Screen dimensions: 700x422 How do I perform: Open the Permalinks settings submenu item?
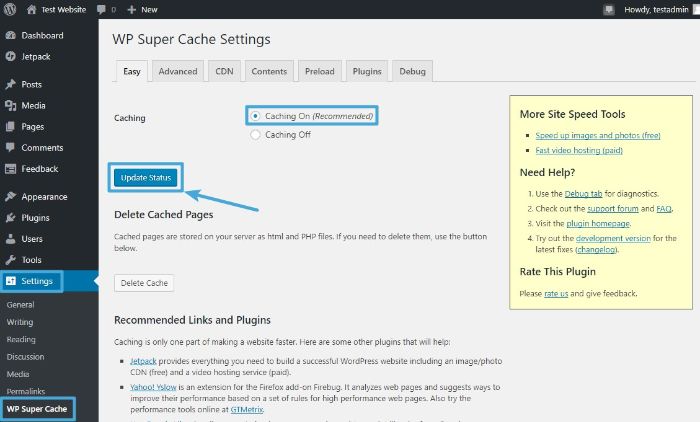coord(25,392)
